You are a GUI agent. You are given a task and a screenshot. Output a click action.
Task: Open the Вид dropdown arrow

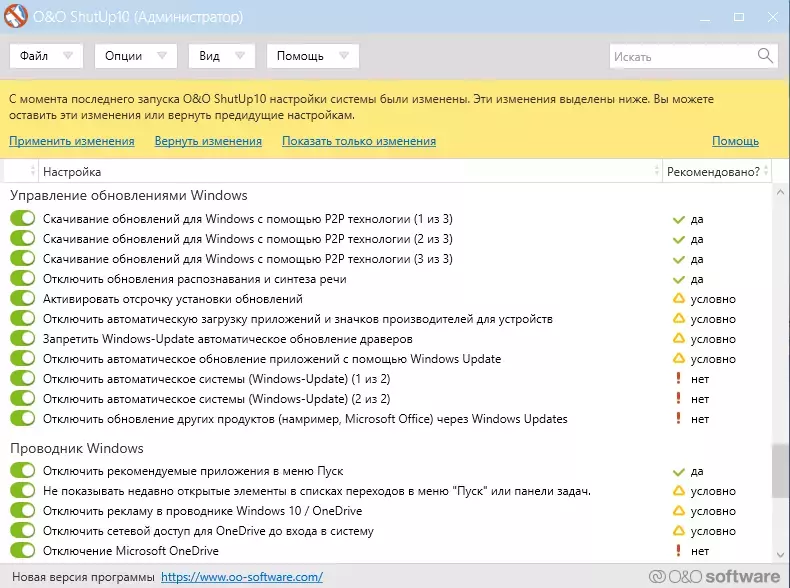click(240, 55)
